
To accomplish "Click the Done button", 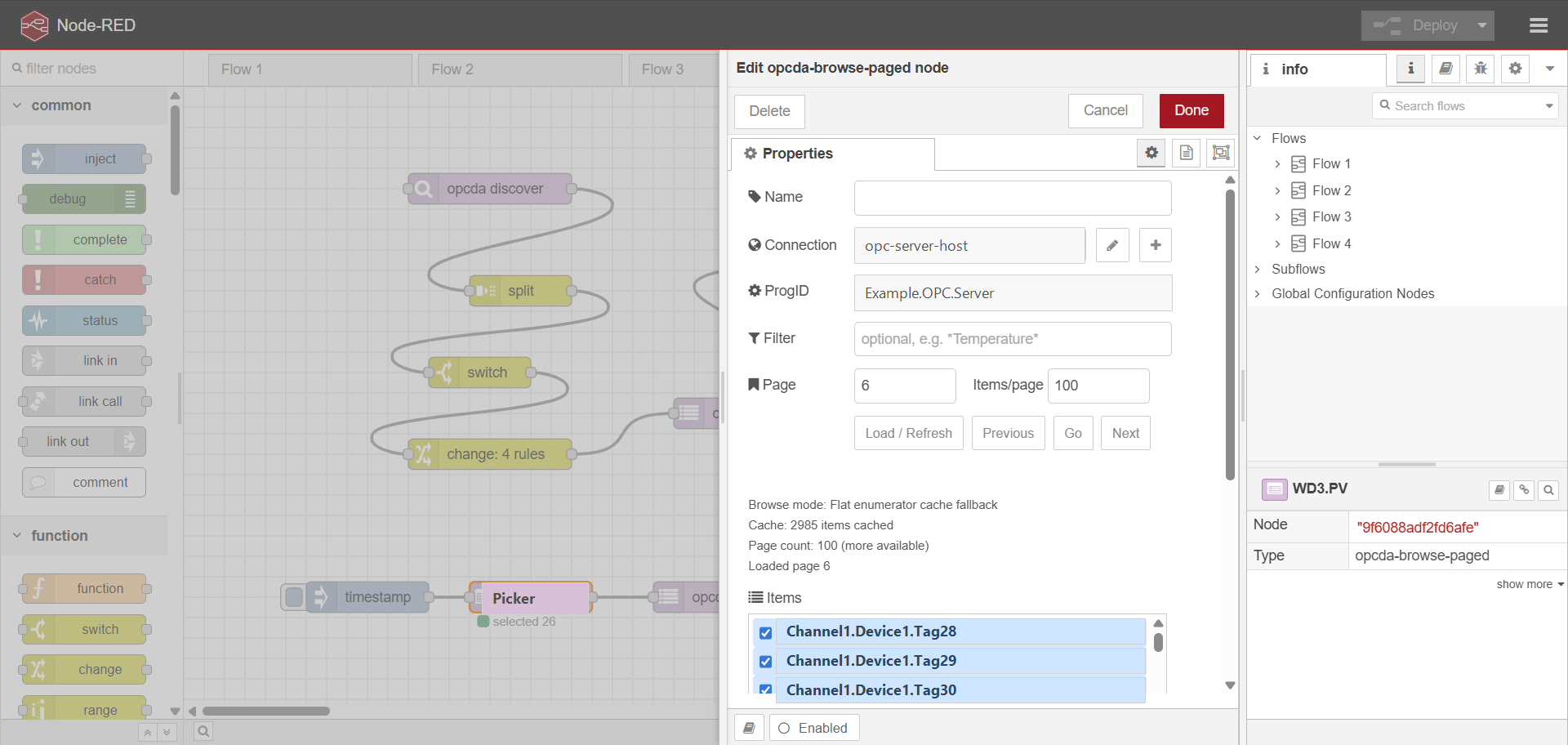I will point(1192,111).
